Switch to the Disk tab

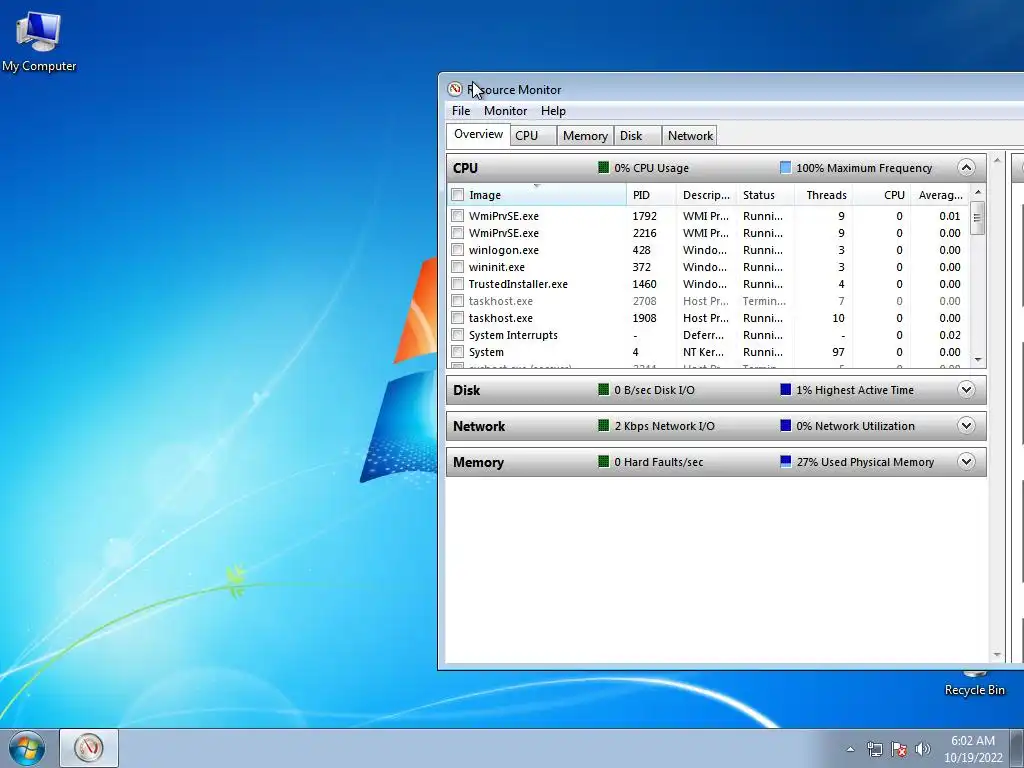[637, 136]
